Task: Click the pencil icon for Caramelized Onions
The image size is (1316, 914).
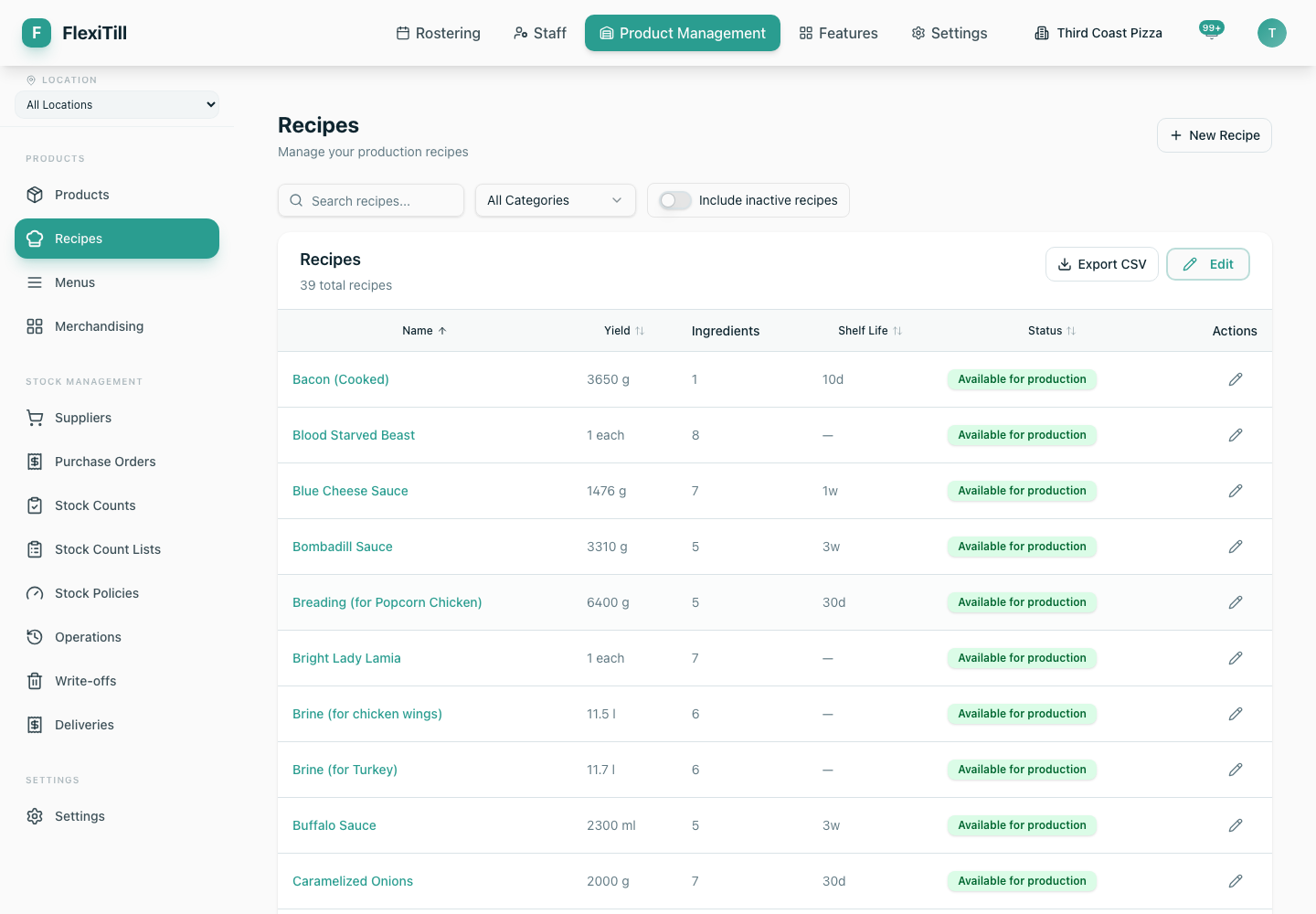Action: tap(1235, 881)
